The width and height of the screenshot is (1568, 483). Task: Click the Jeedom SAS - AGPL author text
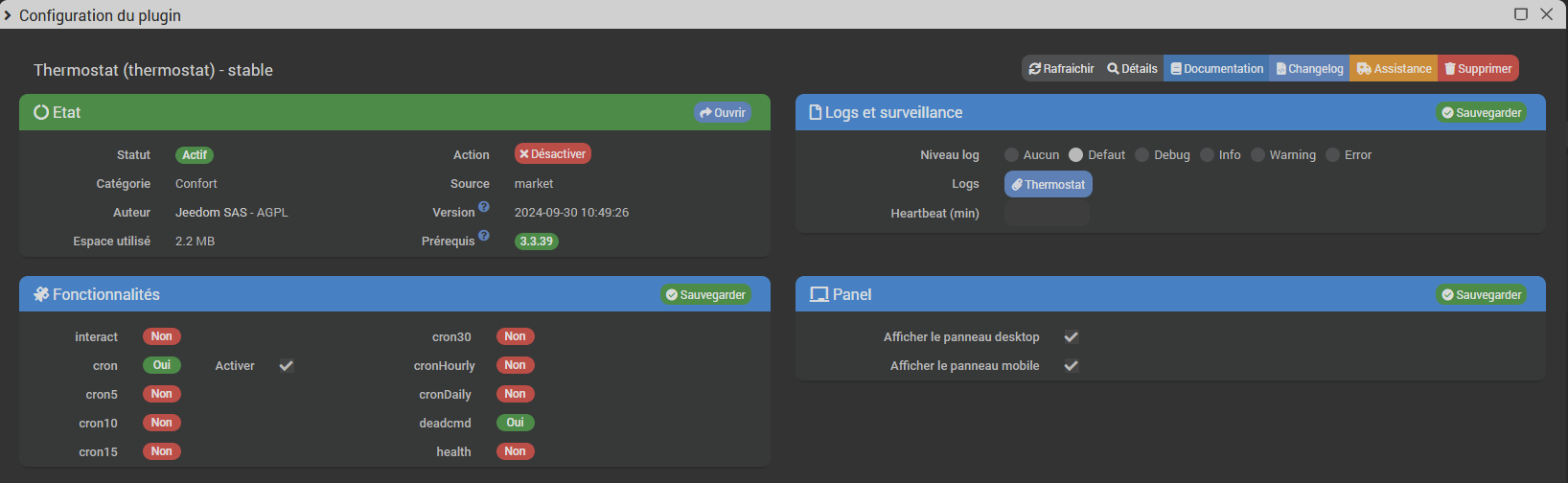tap(232, 212)
